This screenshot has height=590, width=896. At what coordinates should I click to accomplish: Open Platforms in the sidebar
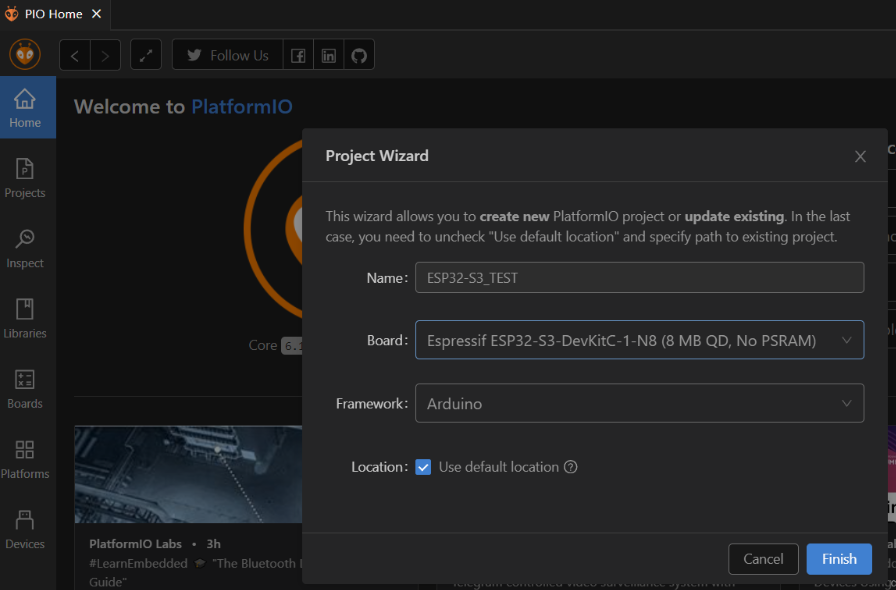point(25,458)
